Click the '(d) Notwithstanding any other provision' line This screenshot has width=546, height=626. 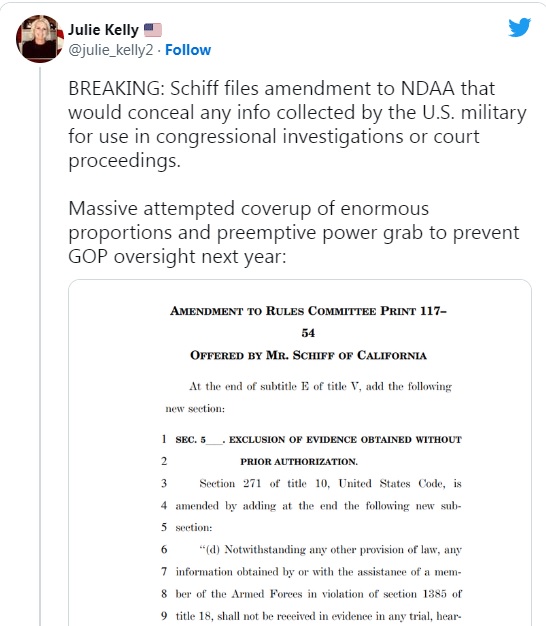click(x=330, y=550)
